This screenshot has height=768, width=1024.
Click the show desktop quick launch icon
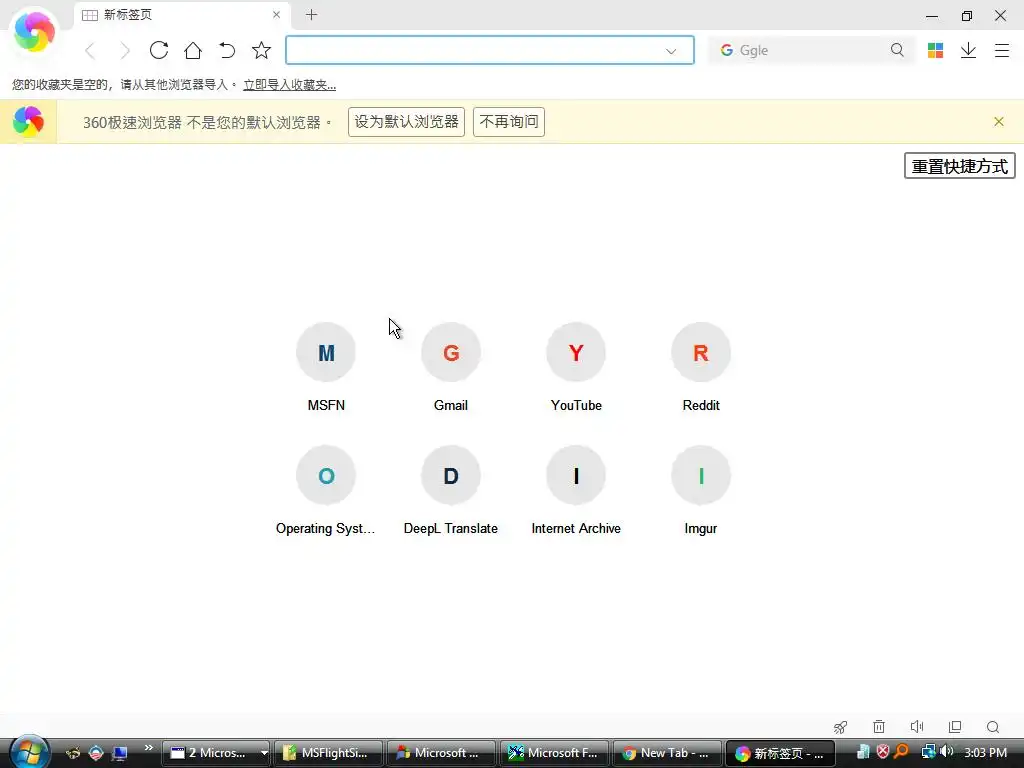[120, 753]
